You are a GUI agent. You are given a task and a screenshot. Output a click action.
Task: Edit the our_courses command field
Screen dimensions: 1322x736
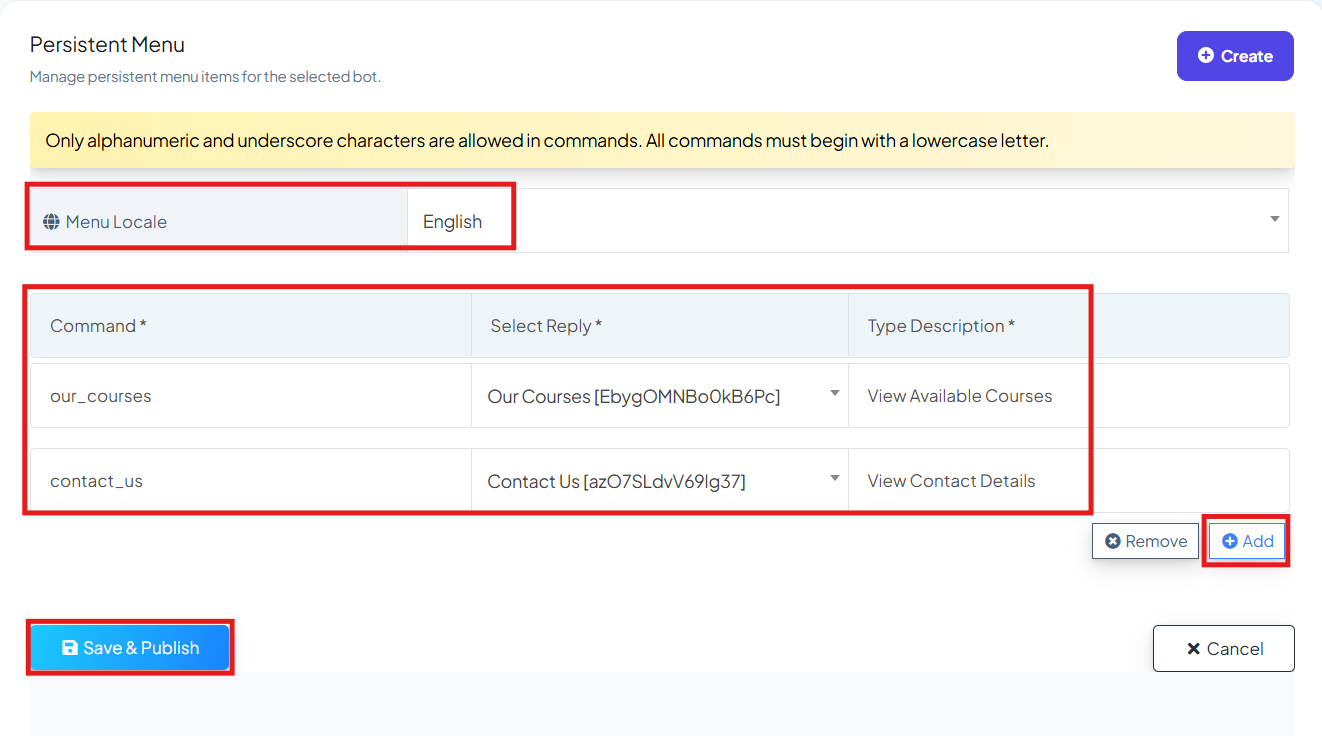251,396
